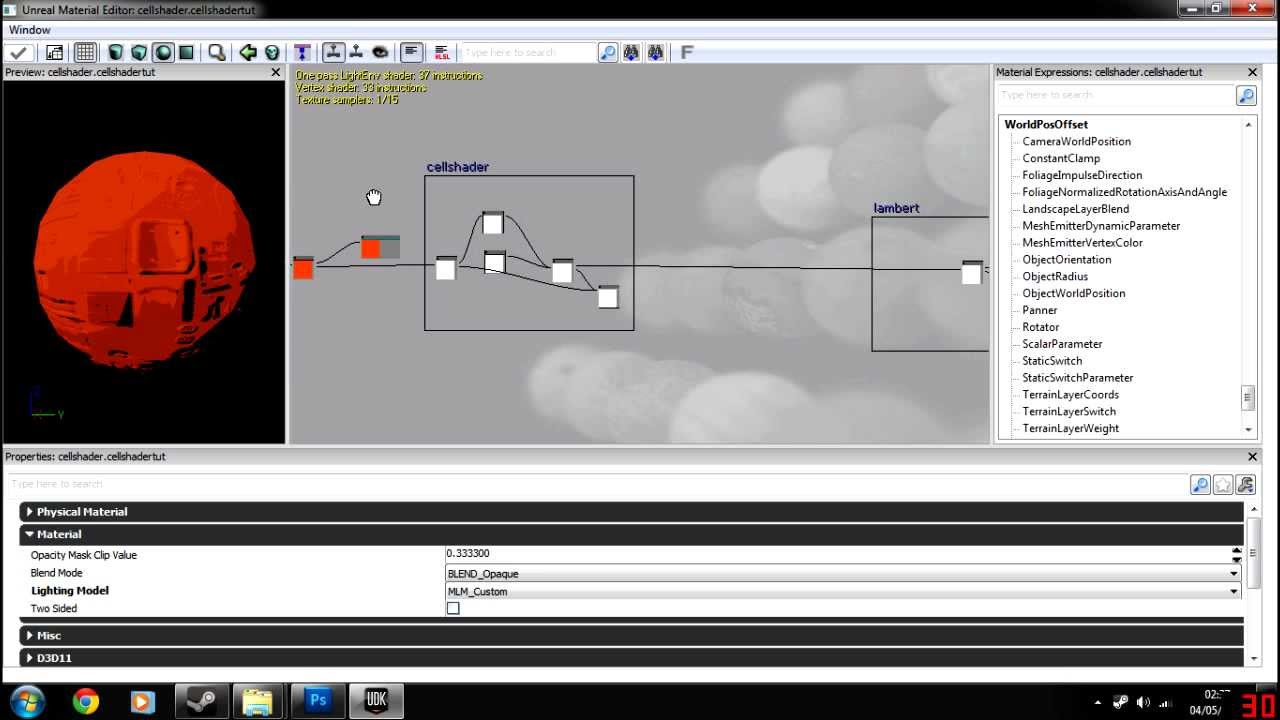Toggle the Two Sided checkbox
Viewport: 1280px width, 720px height.
pyautogui.click(x=453, y=608)
